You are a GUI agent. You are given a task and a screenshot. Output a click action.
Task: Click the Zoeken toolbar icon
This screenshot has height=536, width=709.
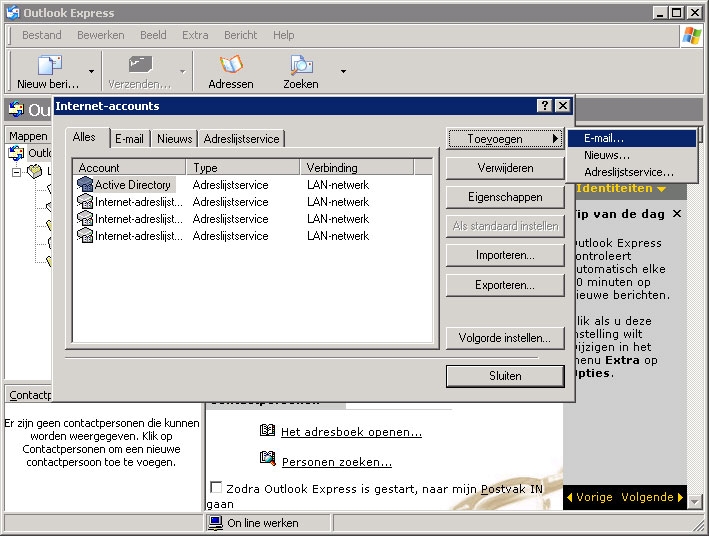pyautogui.click(x=301, y=65)
